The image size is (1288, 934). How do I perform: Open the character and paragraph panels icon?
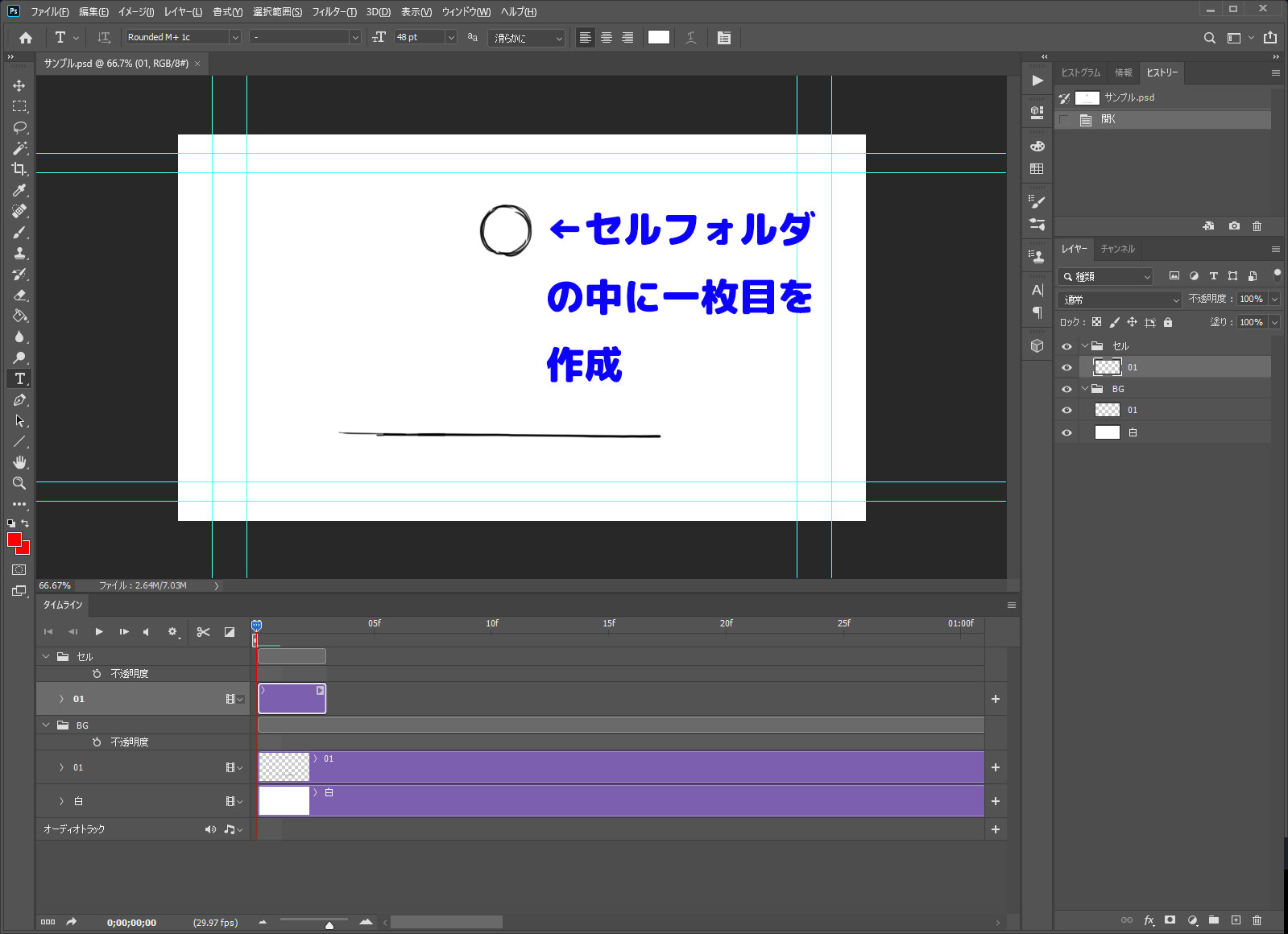(724, 38)
